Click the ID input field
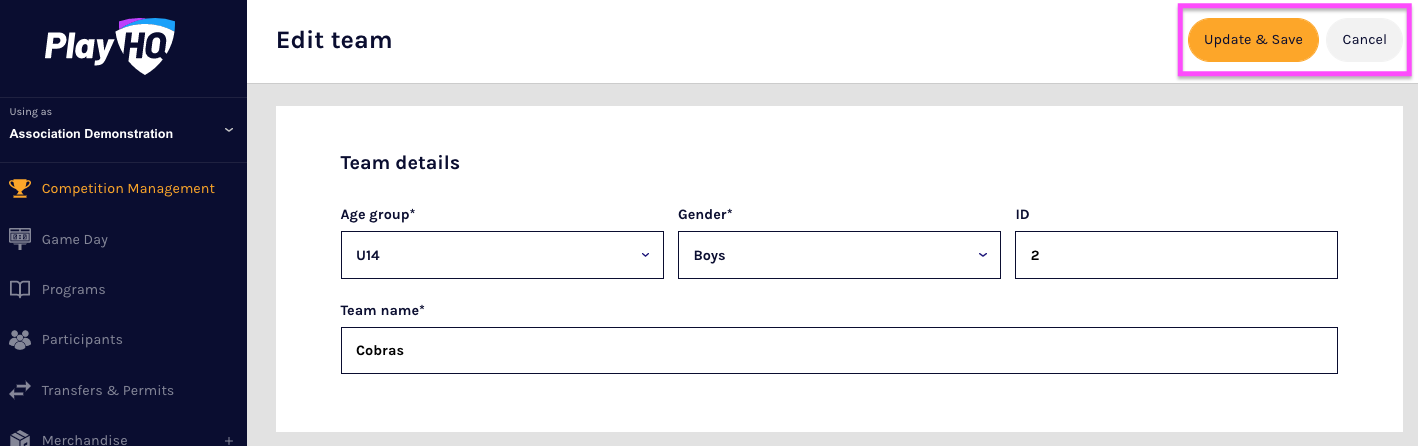Screen dimensions: 1418x446 (1176, 255)
